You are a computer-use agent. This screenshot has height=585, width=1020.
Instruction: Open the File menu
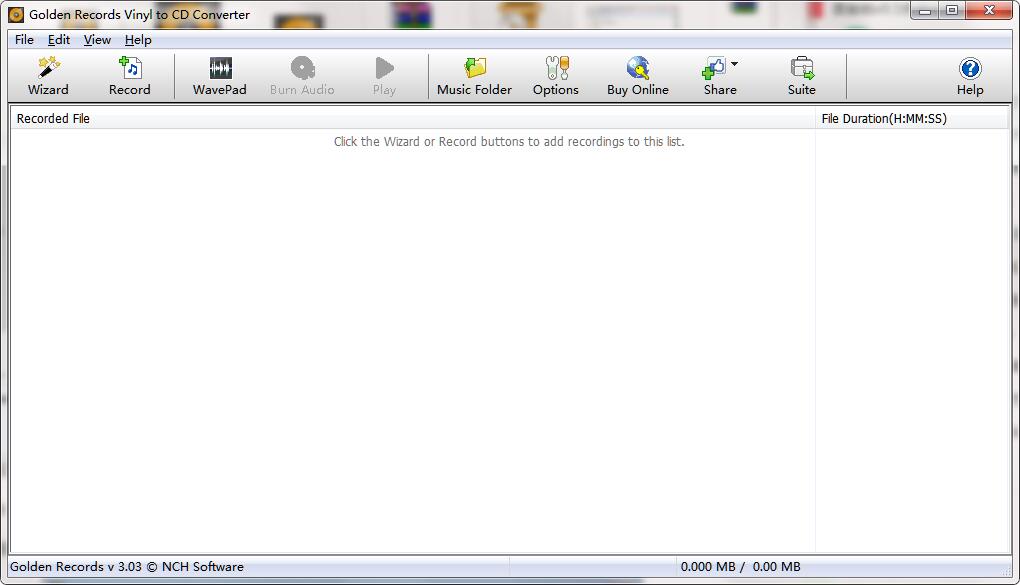(24, 40)
